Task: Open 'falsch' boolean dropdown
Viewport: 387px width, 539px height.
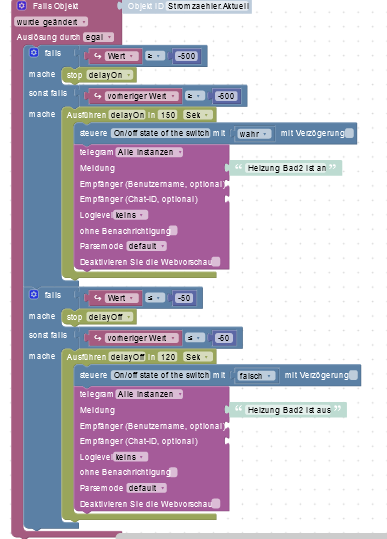Action: (256, 376)
